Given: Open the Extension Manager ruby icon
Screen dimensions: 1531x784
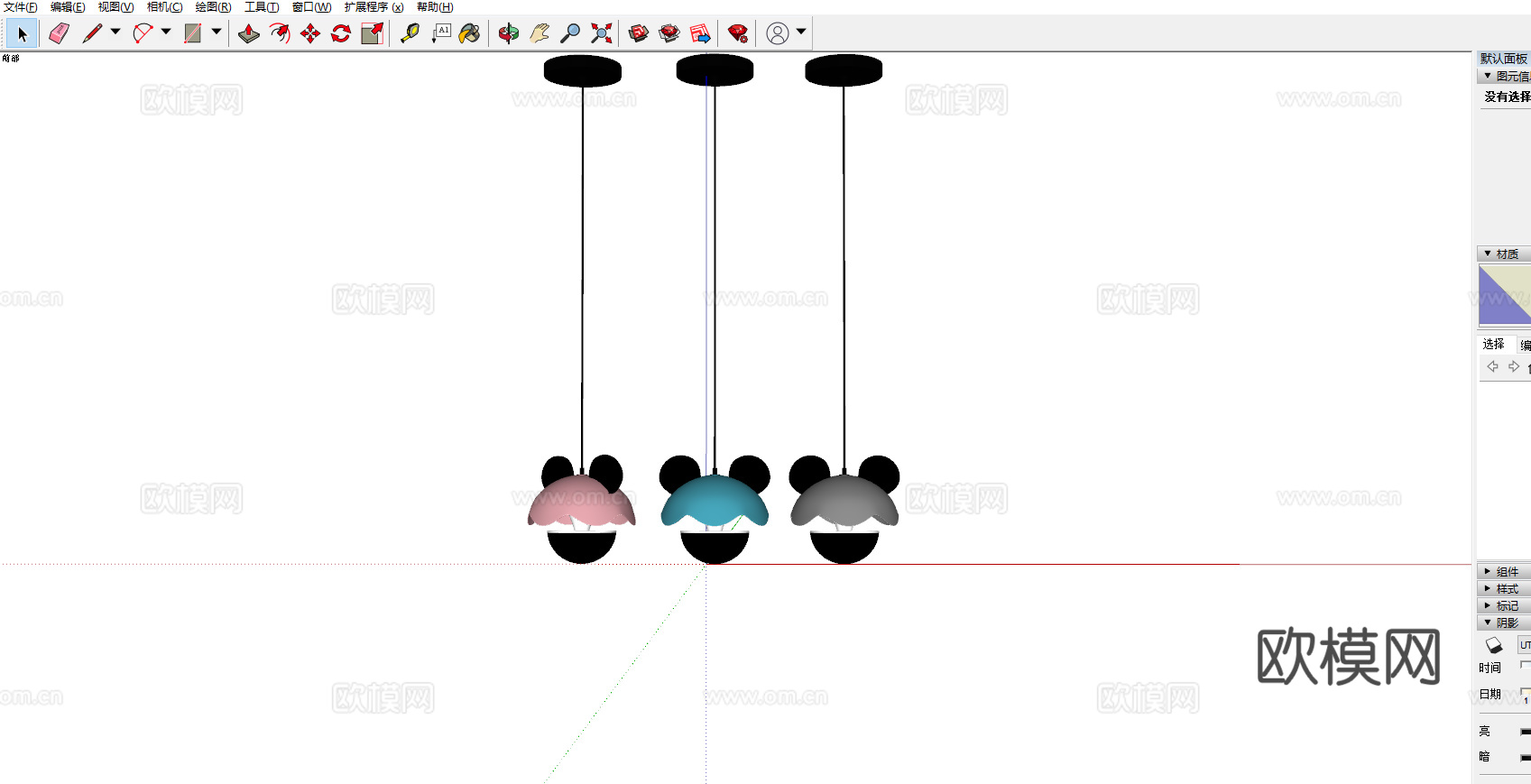Looking at the screenshot, I should [738, 34].
